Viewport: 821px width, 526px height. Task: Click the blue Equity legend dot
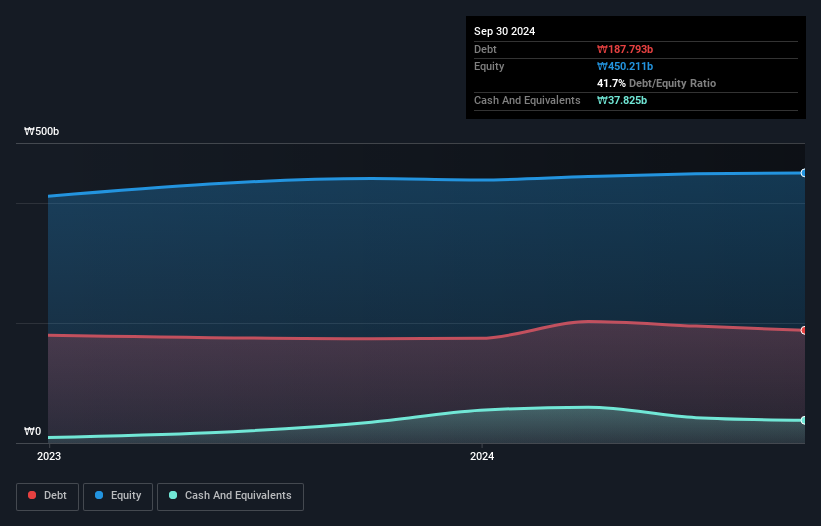99,495
